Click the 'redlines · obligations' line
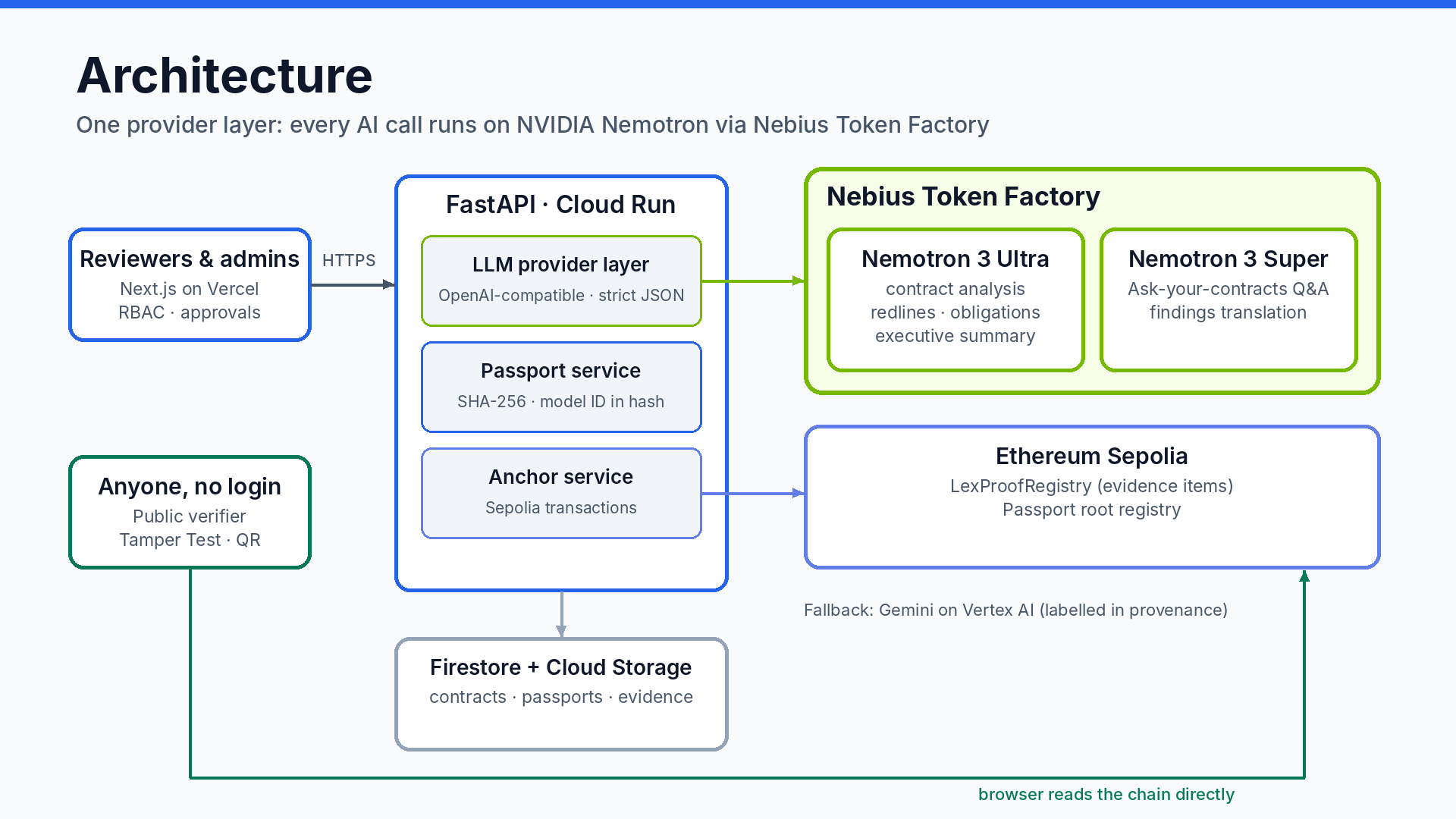This screenshot has height=819, width=1456. 955,312
